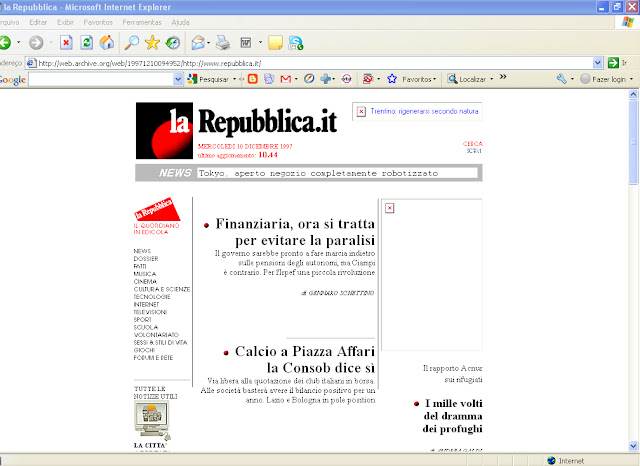
Task: Click the CERCA link
Action: point(473,144)
